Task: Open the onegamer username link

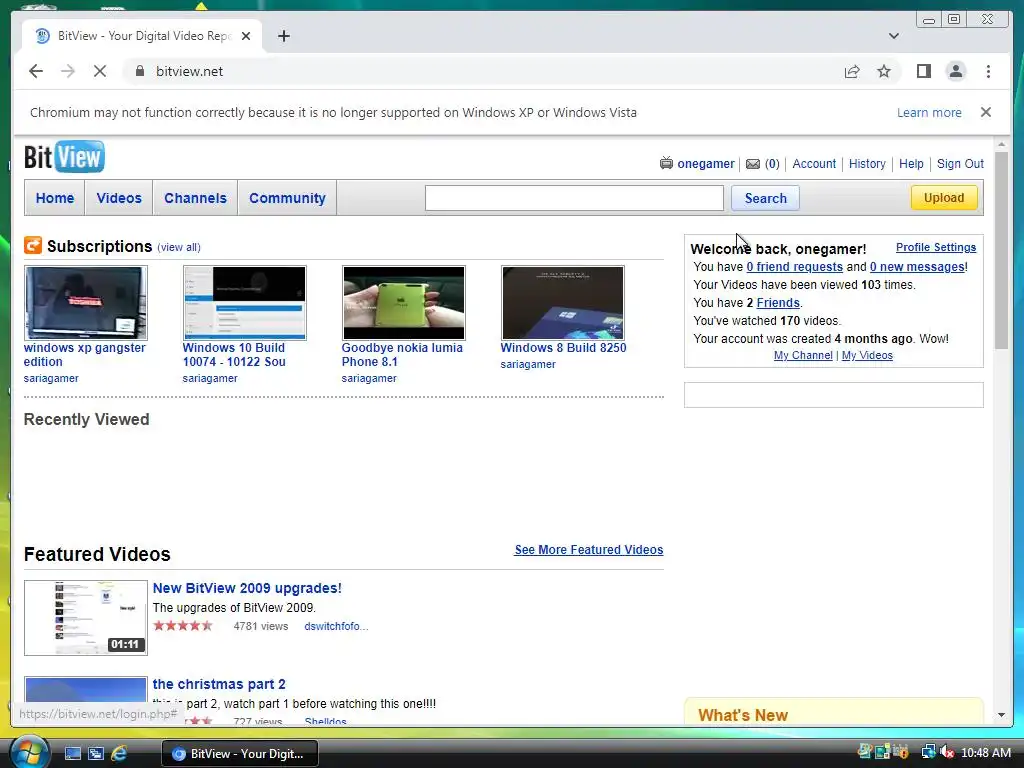Action: coord(705,164)
